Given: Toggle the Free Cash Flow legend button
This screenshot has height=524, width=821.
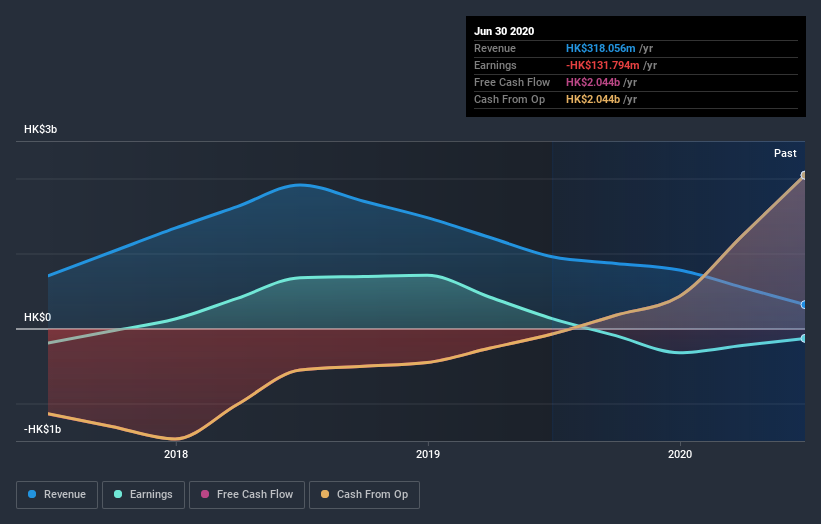Looking at the screenshot, I should pyautogui.click(x=247, y=495).
